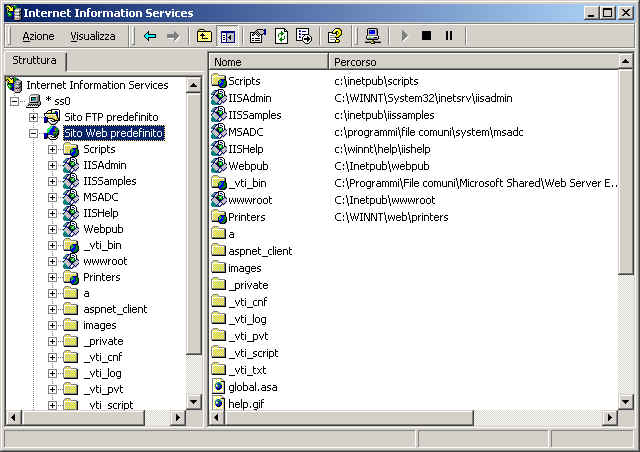
Task: Click IISAdmin application icon in list
Action: [x=219, y=98]
